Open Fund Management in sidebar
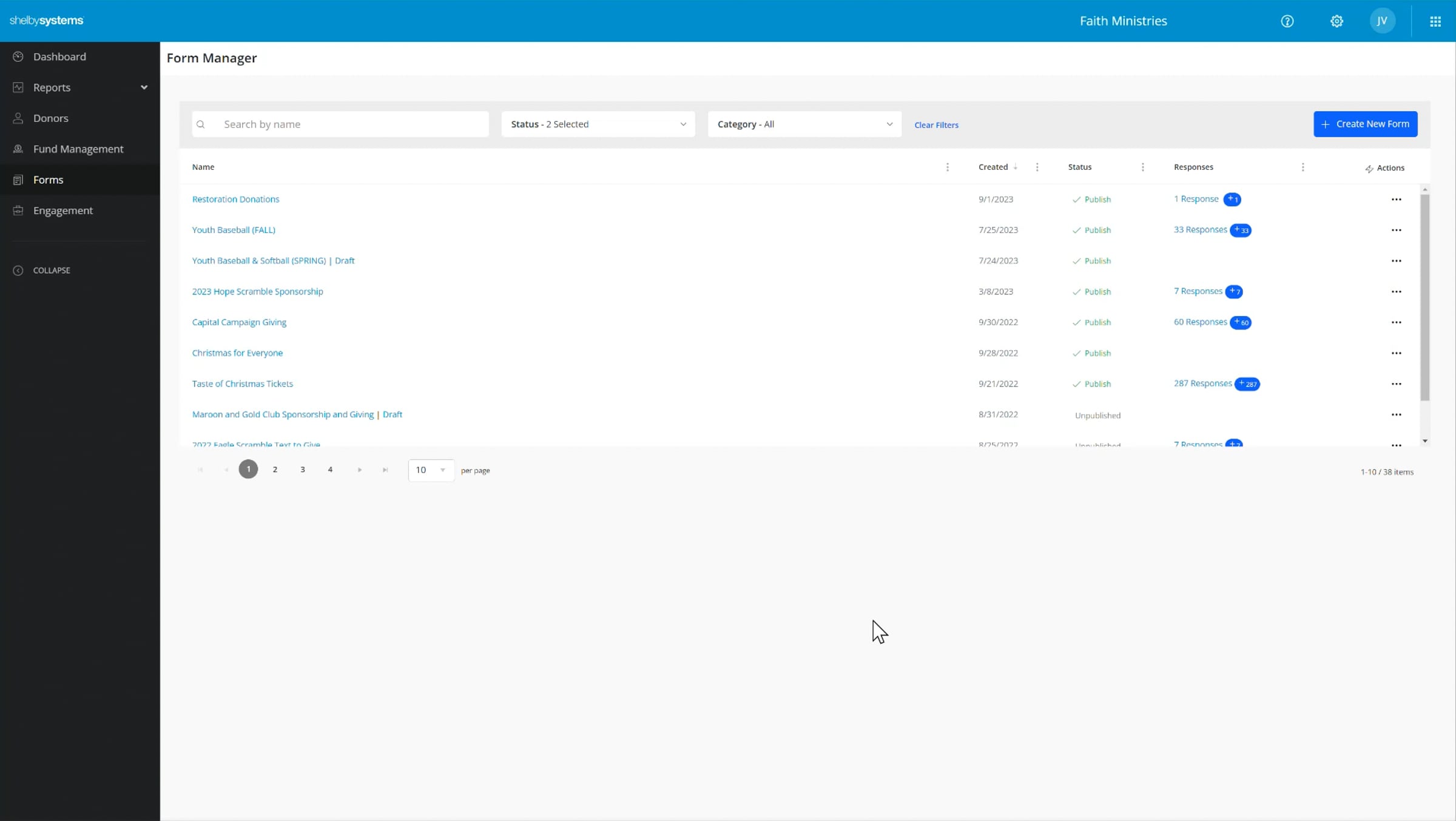The image size is (1456, 821). 78,149
